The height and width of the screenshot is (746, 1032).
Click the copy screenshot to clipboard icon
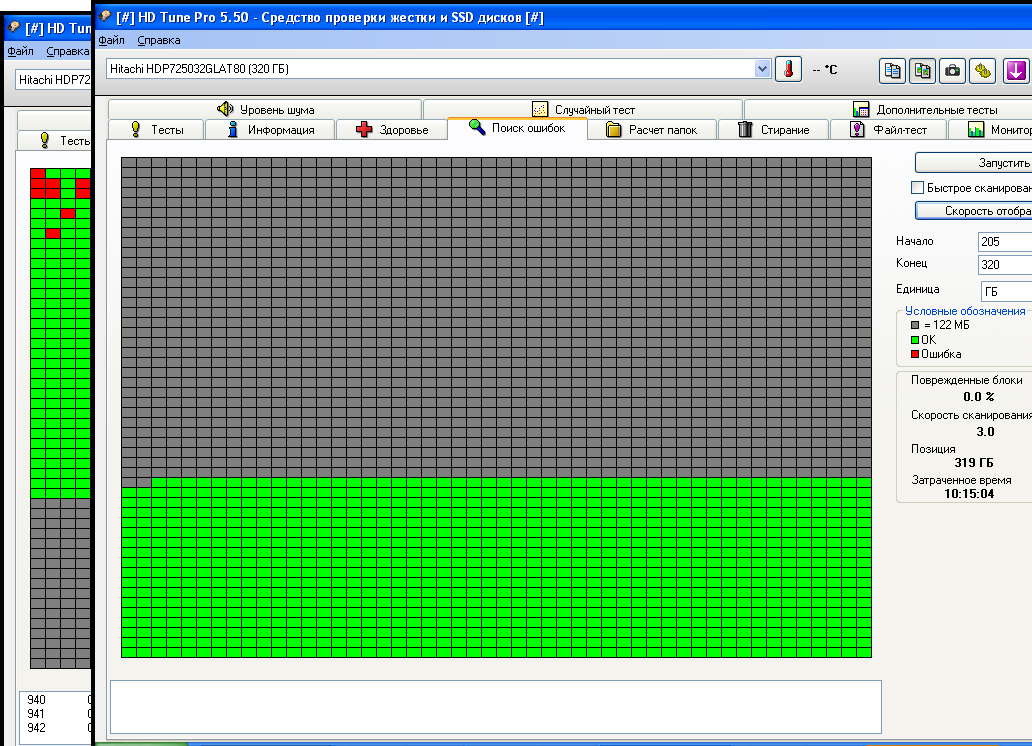[x=922, y=70]
